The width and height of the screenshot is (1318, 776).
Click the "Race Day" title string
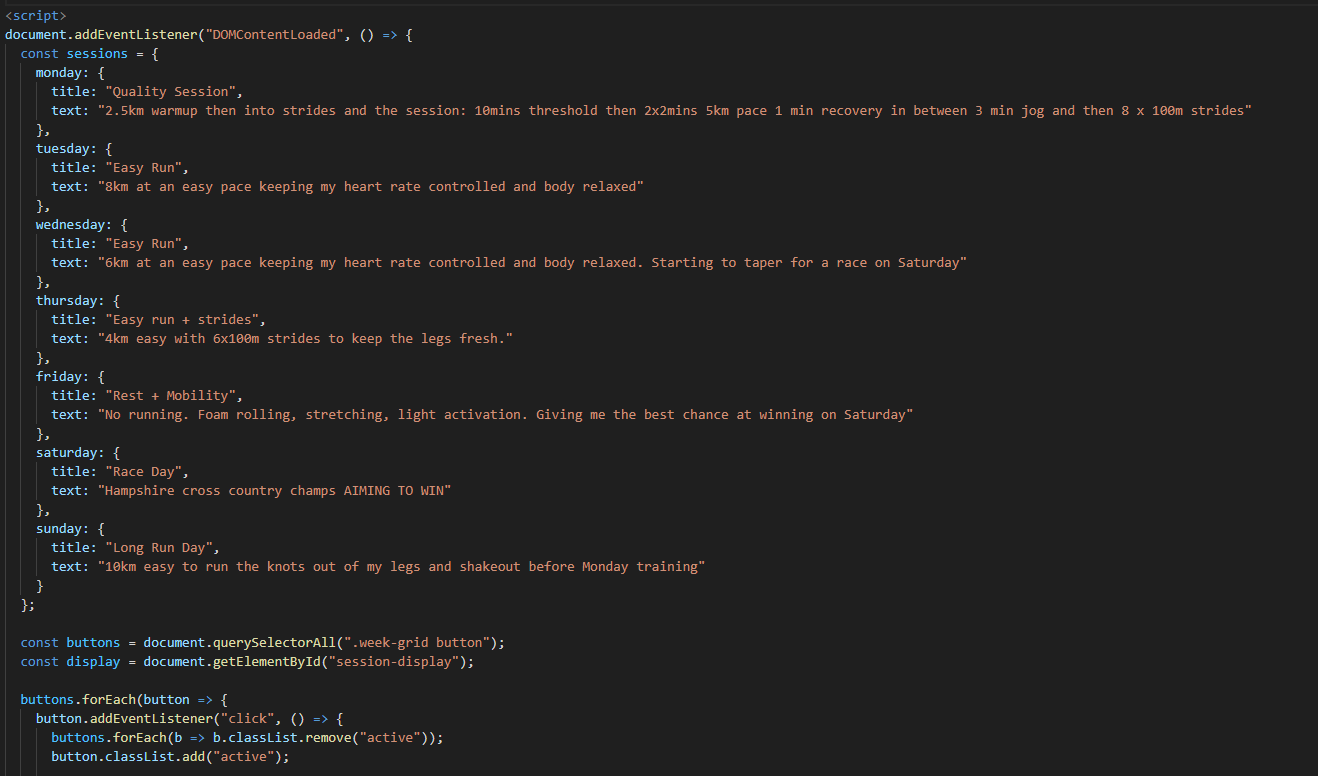147,472
